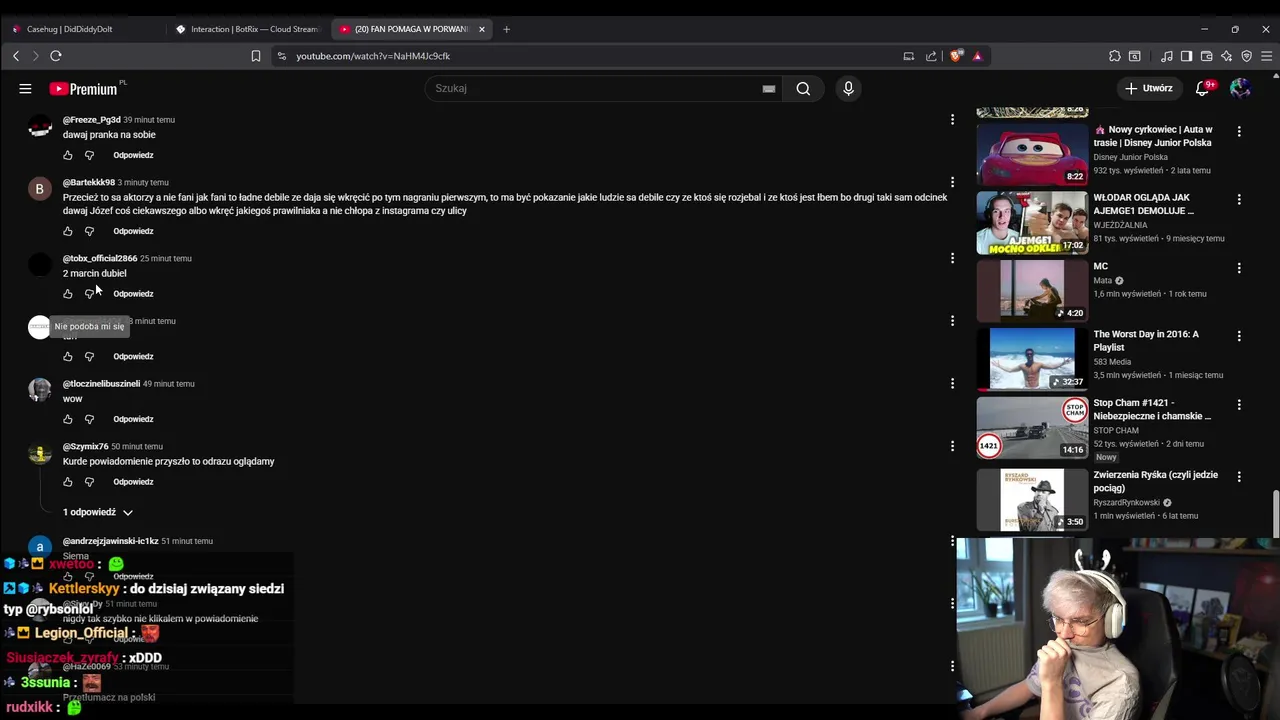1280x720 pixels.
Task: Go forward in browser history
Action: pyautogui.click(x=35, y=56)
